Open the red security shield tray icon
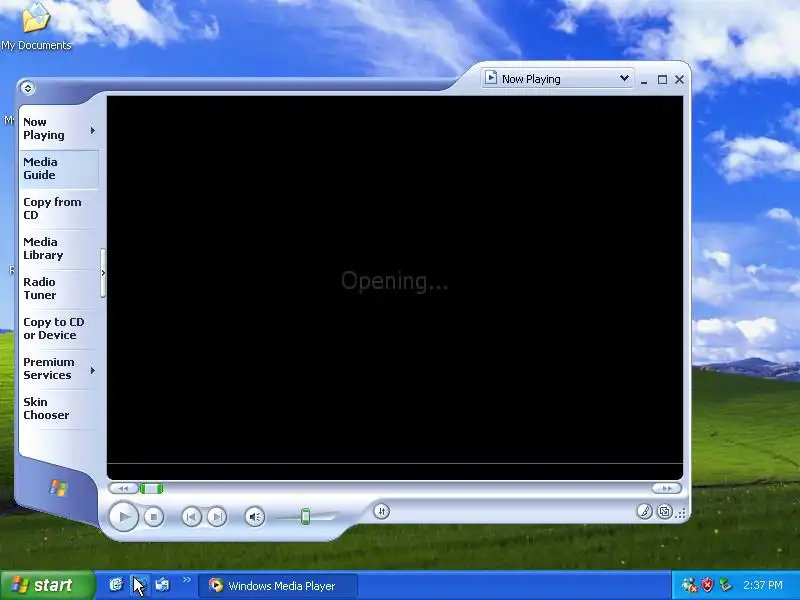Viewport: 800px width, 600px height. click(707, 585)
